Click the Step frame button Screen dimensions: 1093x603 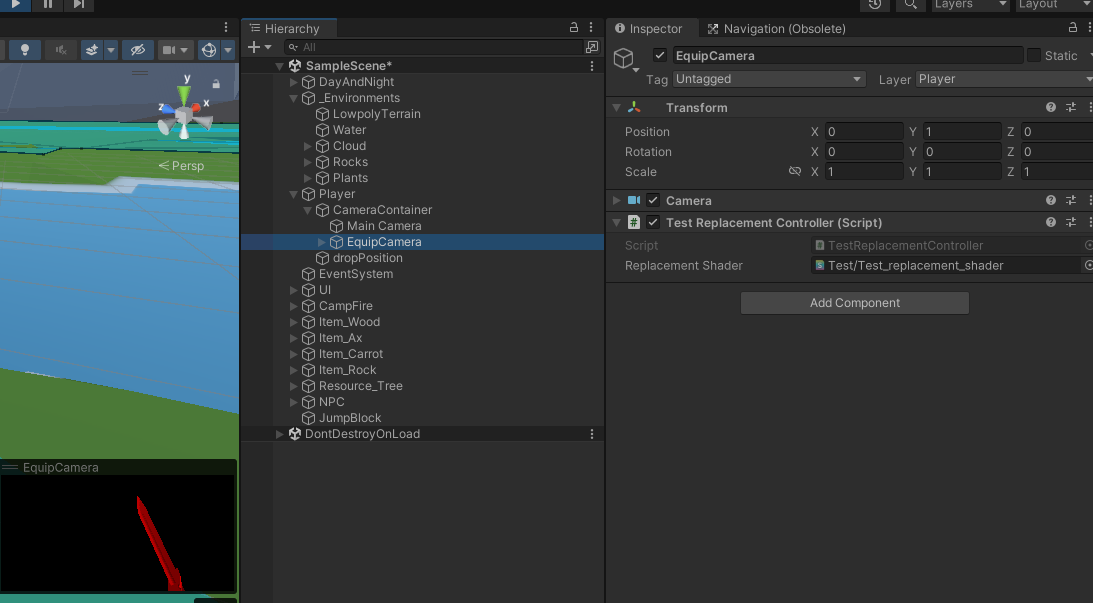(x=79, y=4)
